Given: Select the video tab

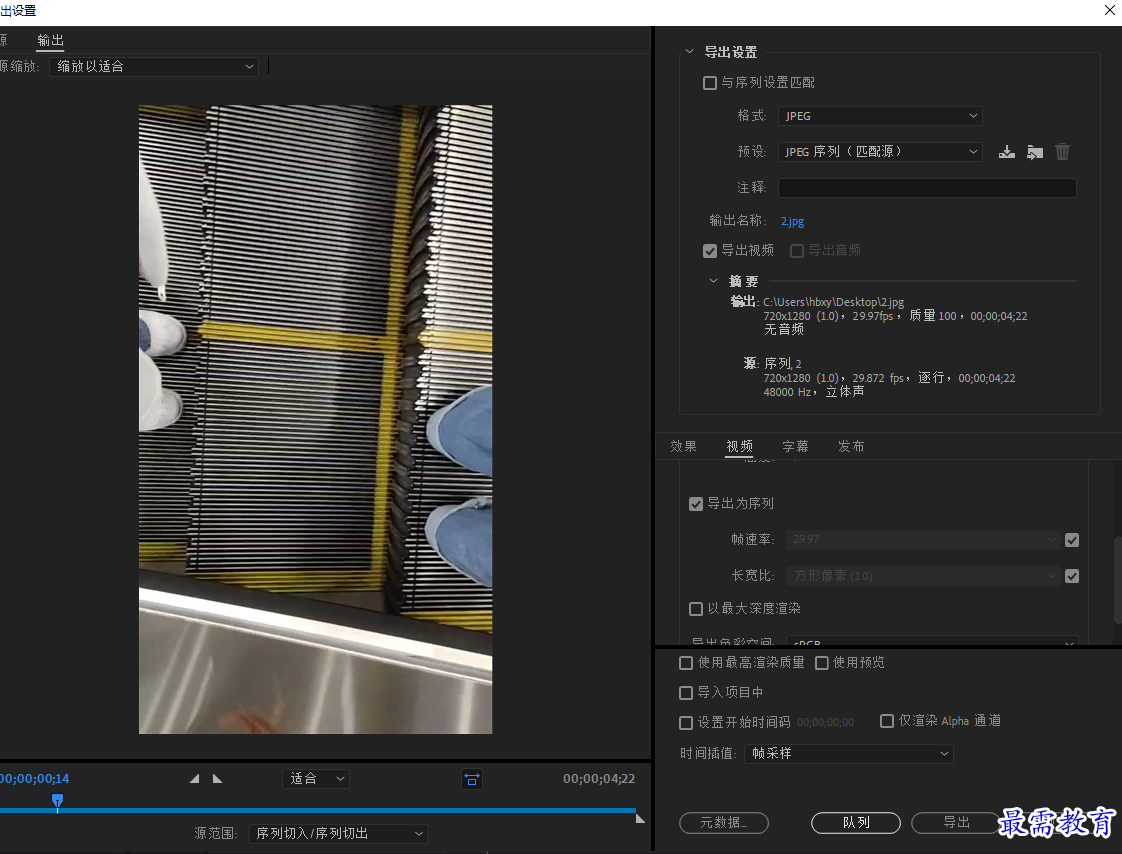Looking at the screenshot, I should click(739, 447).
